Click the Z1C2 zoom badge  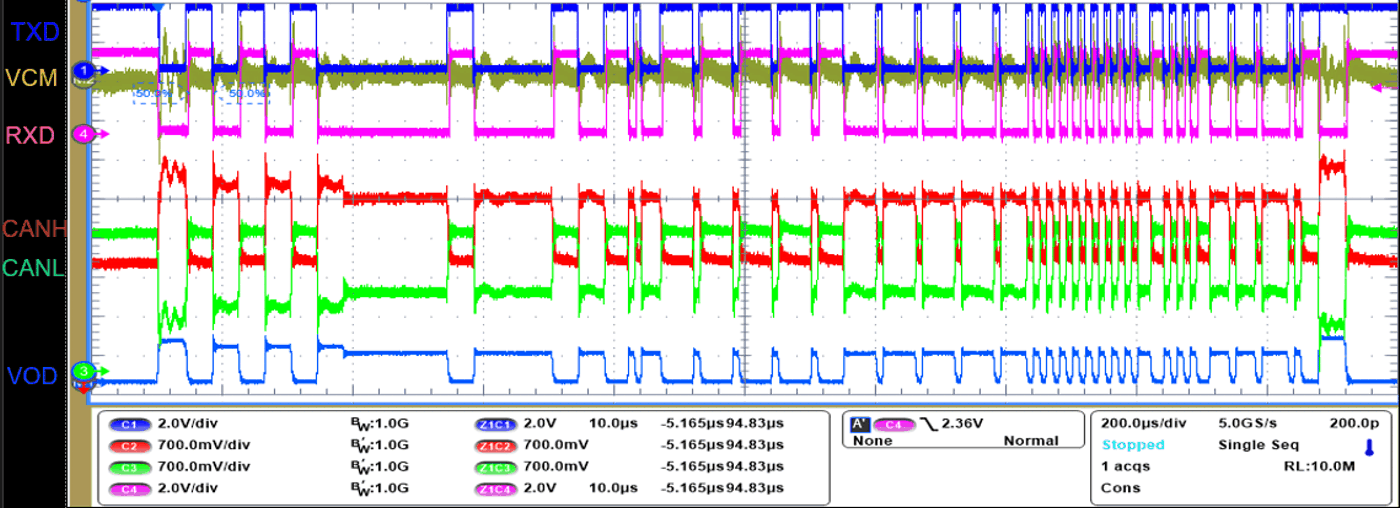coord(497,445)
